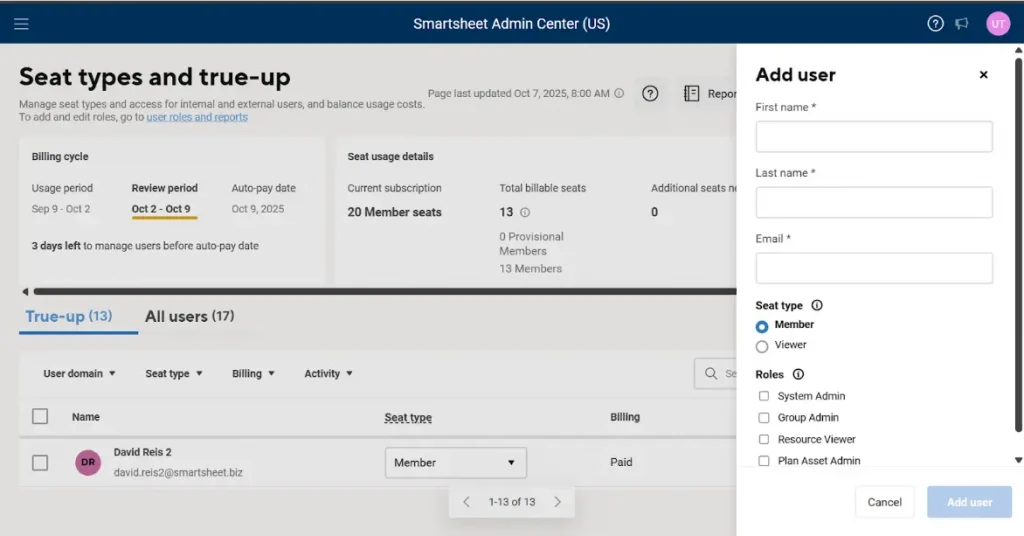Click the info icon beside Roles
The height and width of the screenshot is (536, 1024).
798,375
